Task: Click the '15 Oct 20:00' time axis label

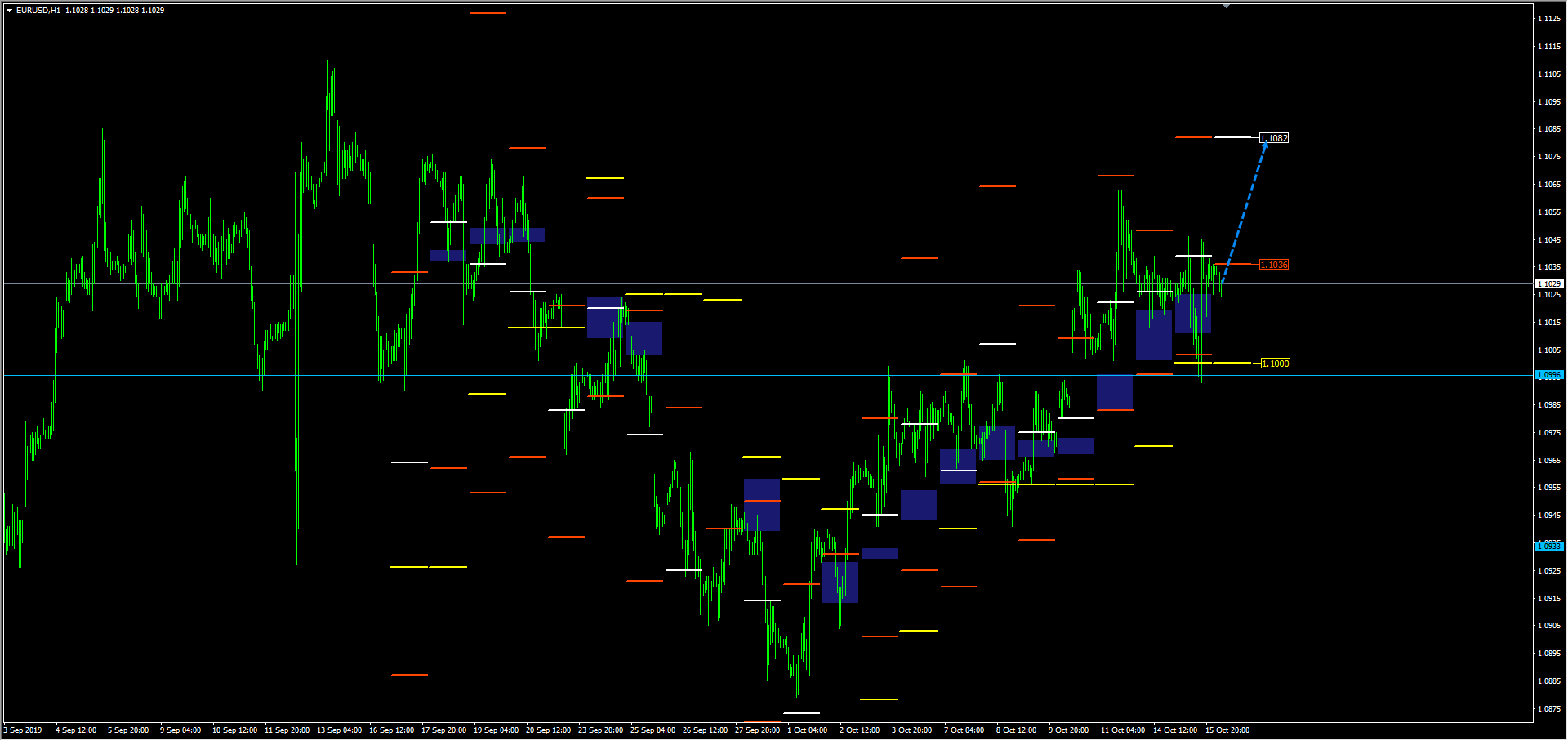Action: click(x=1227, y=730)
